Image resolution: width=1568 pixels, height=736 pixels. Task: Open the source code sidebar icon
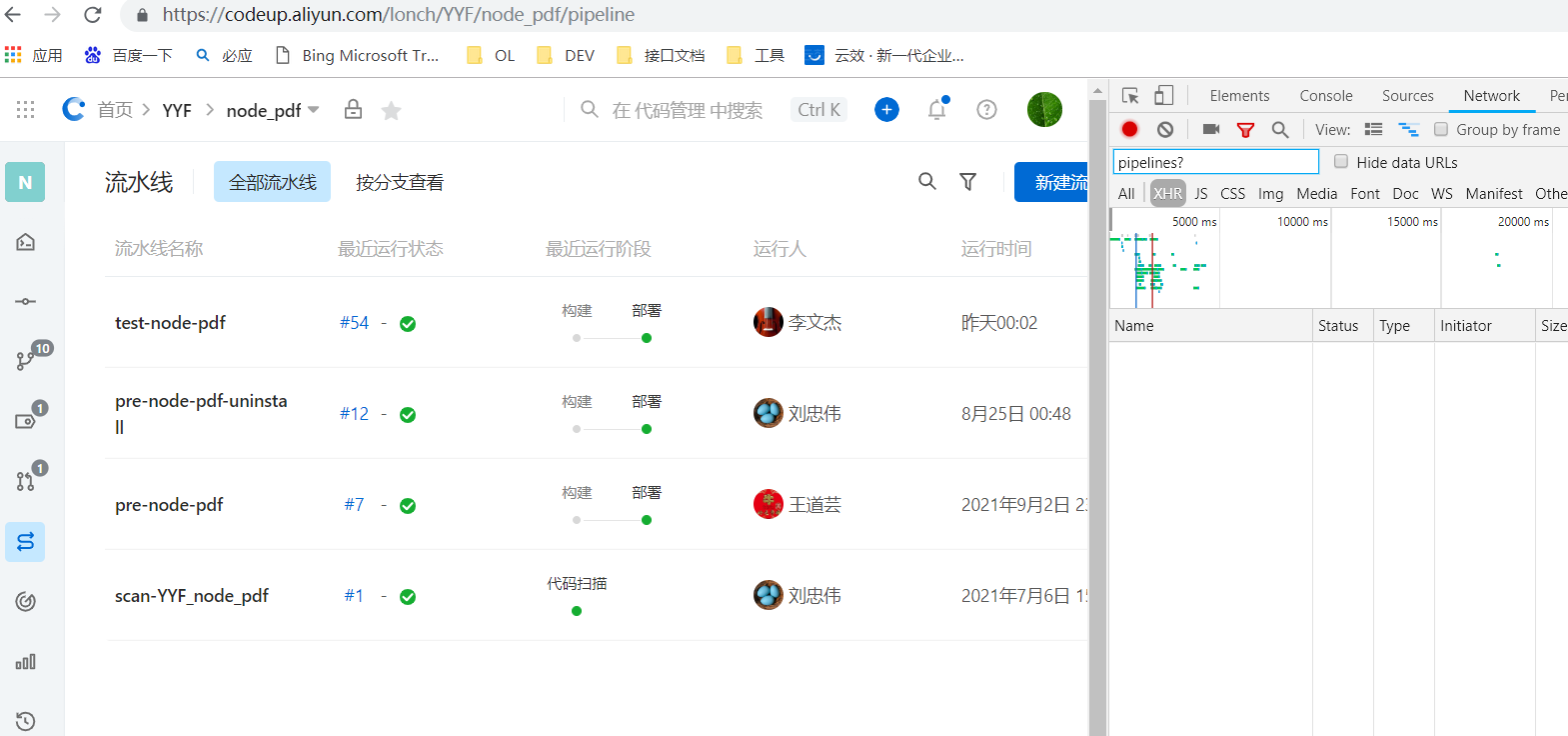(26, 242)
